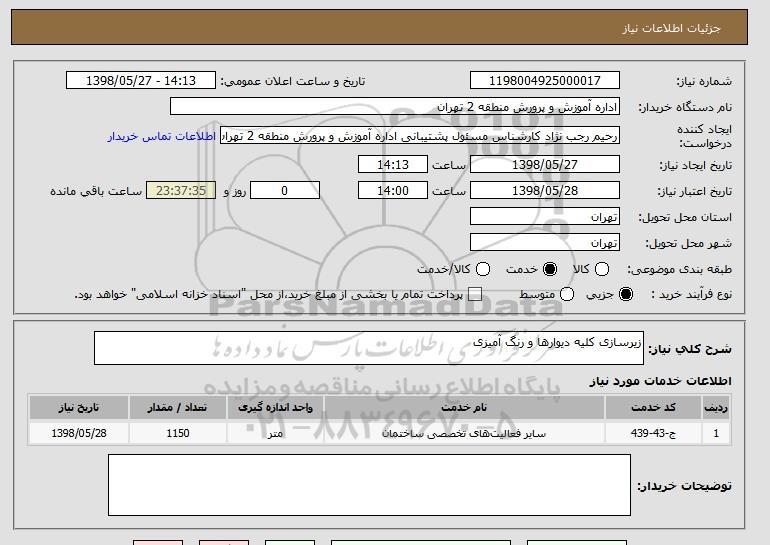
Task: Click the remaining days field showing 0
Action: tap(285, 191)
